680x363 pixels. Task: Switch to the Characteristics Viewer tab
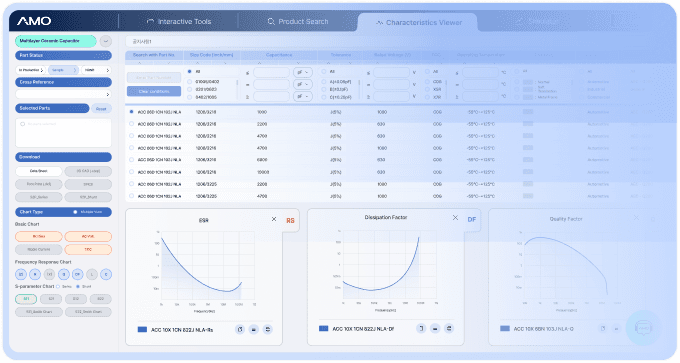point(419,22)
